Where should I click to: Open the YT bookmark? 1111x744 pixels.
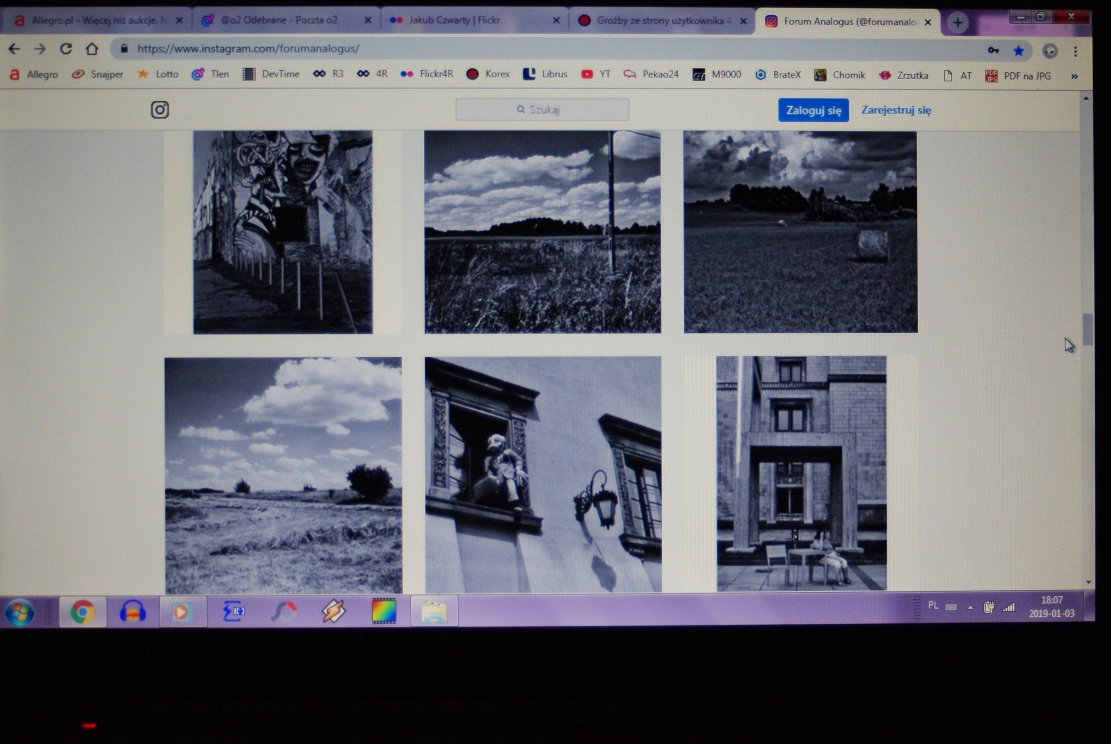(596, 74)
